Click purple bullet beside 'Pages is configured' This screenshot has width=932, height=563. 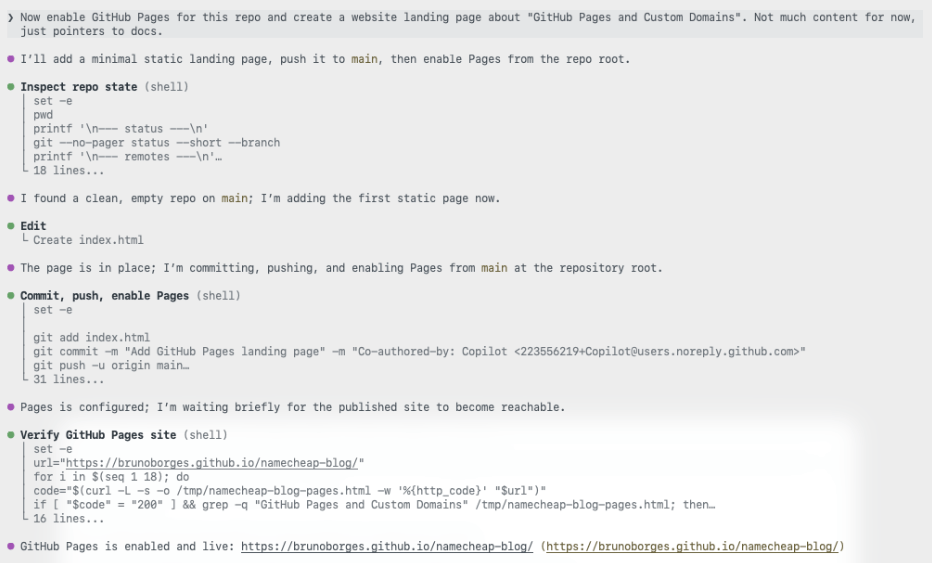coord(11,407)
